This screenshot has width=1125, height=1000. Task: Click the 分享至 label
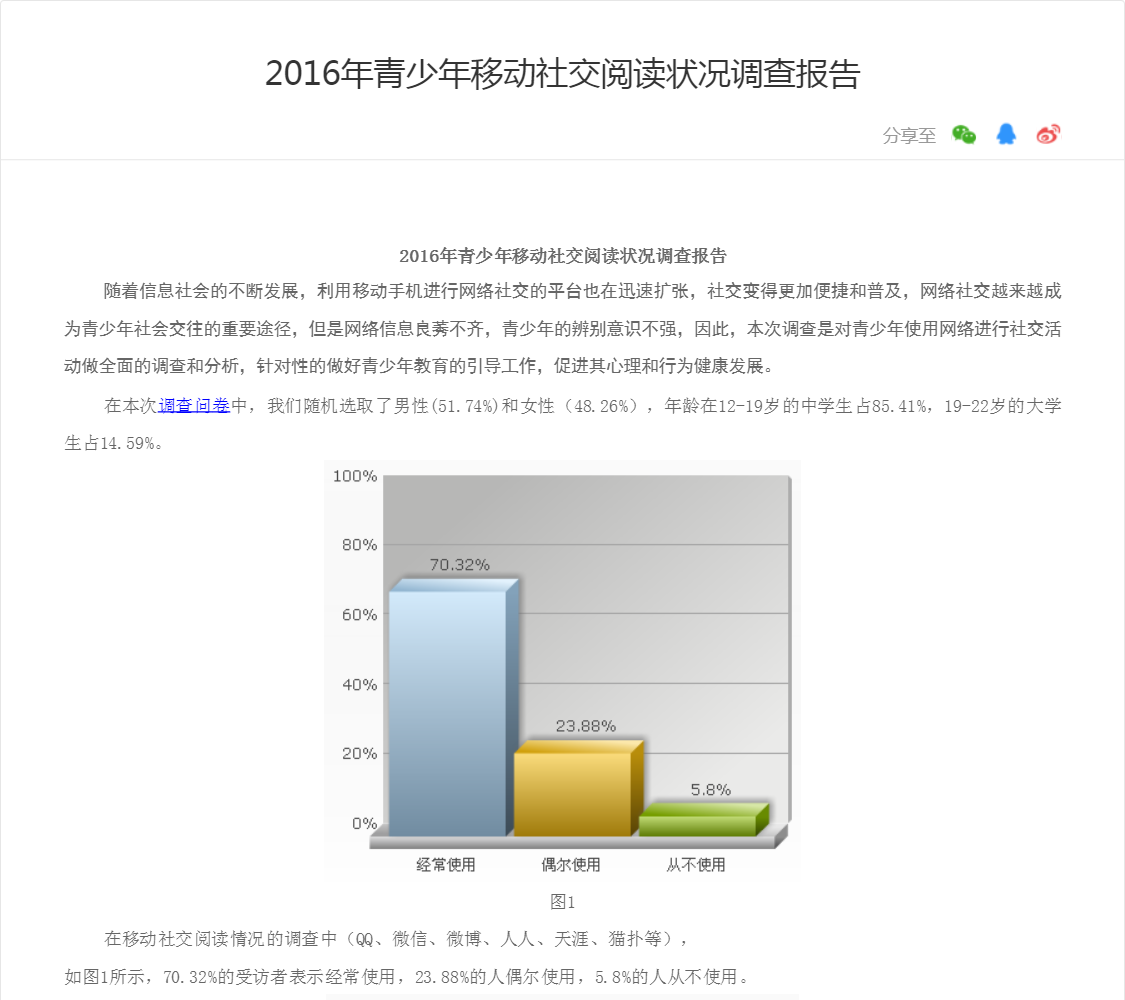point(909,135)
